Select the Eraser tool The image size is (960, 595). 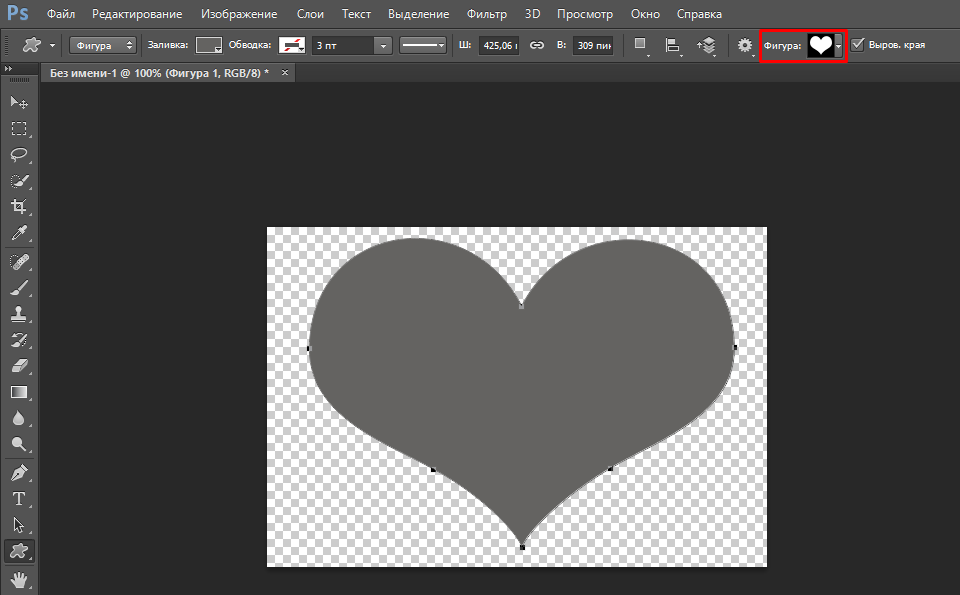click(x=18, y=366)
